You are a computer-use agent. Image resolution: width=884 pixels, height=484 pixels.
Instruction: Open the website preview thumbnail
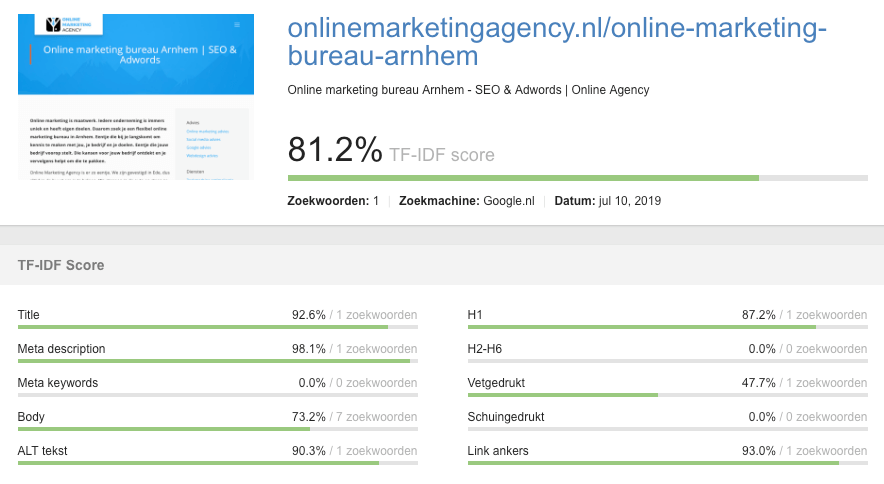pos(136,97)
